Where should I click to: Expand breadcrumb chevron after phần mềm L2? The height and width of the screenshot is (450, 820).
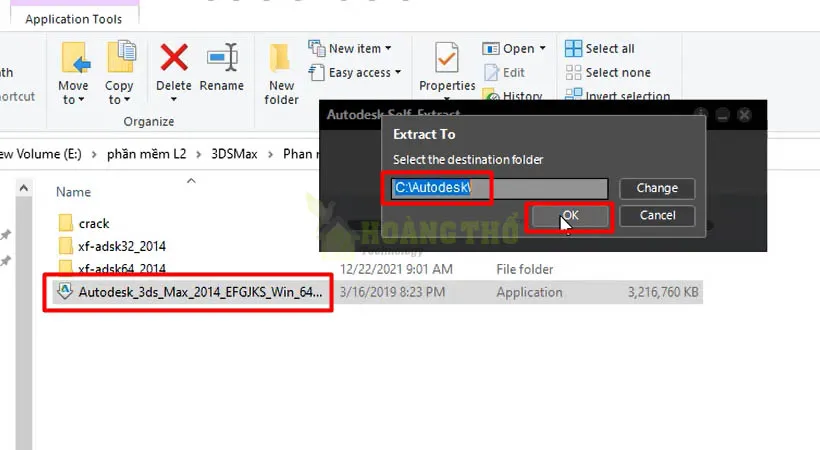pyautogui.click(x=199, y=154)
